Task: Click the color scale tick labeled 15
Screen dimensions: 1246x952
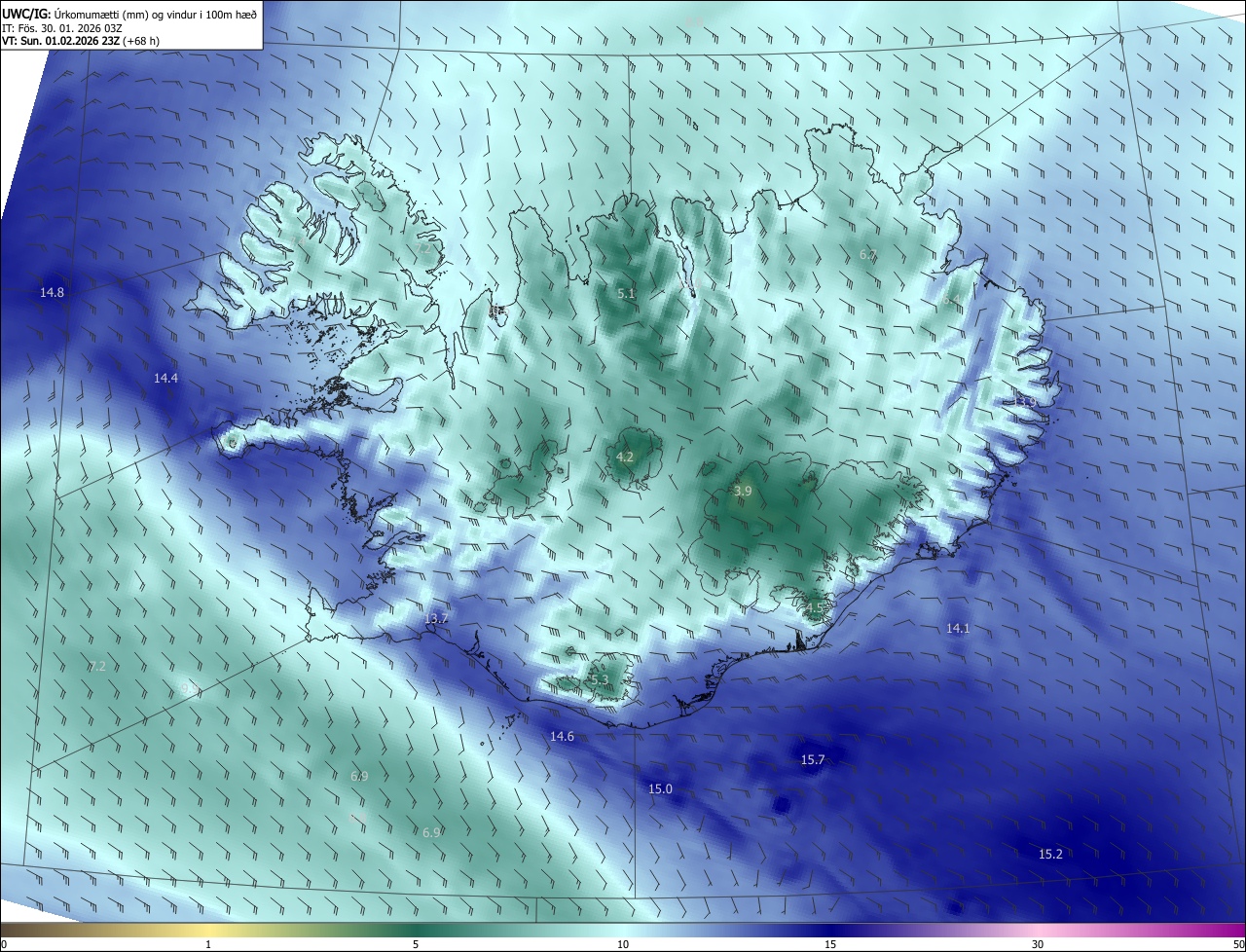Action: tap(830, 944)
